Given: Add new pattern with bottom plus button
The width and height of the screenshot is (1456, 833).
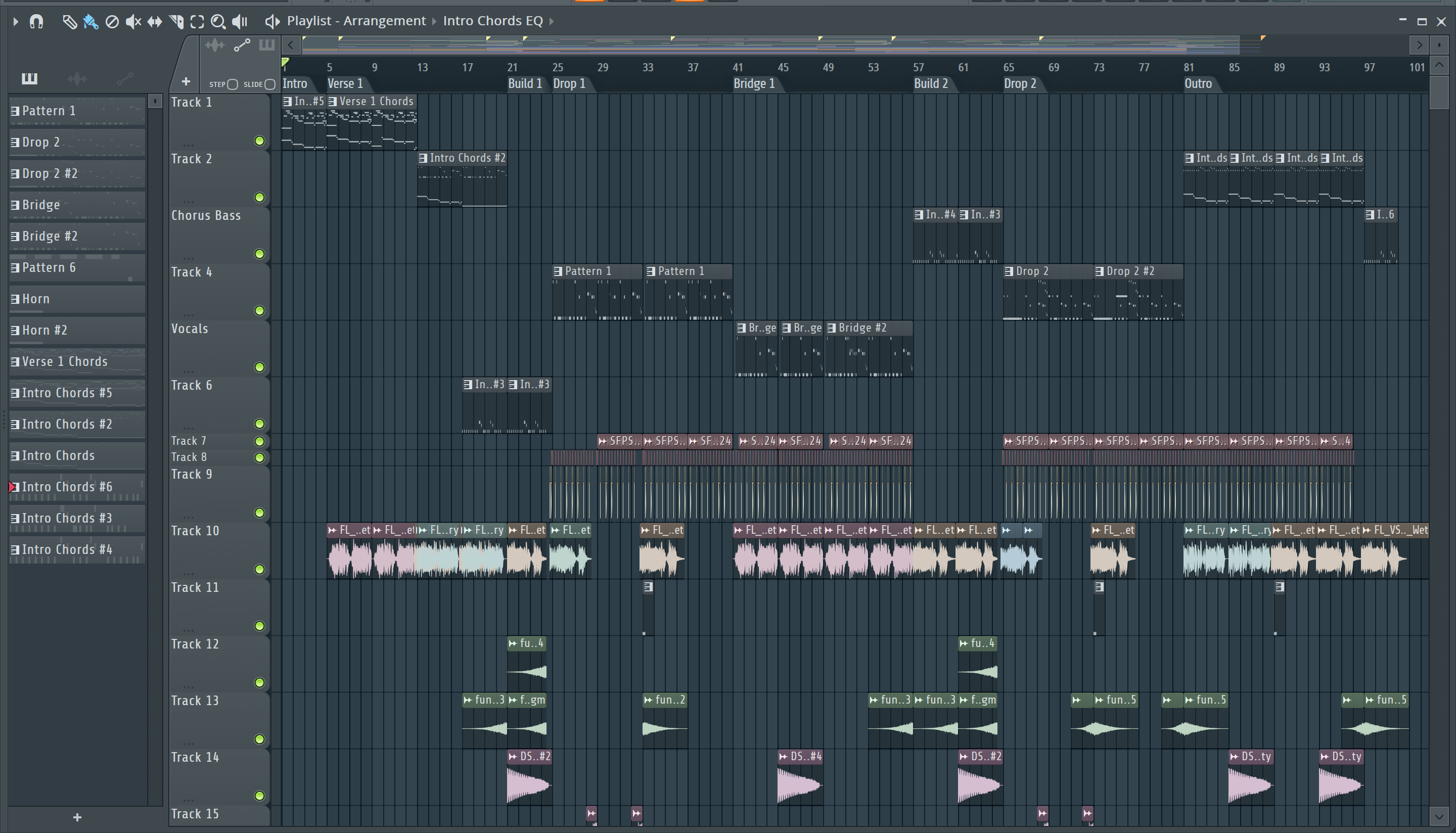Looking at the screenshot, I should pos(77,817).
